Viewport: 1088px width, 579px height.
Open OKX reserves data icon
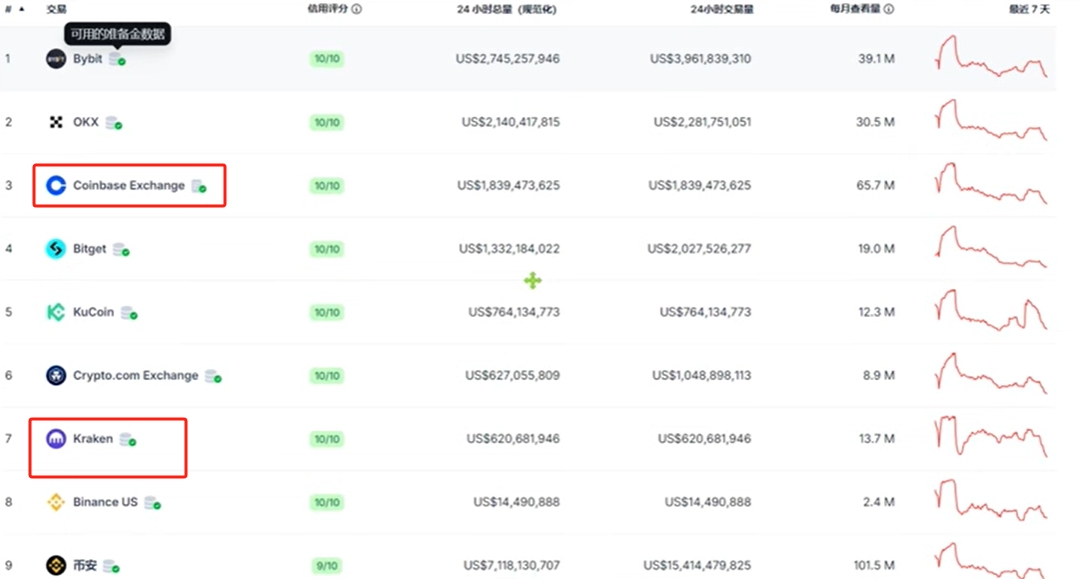114,123
